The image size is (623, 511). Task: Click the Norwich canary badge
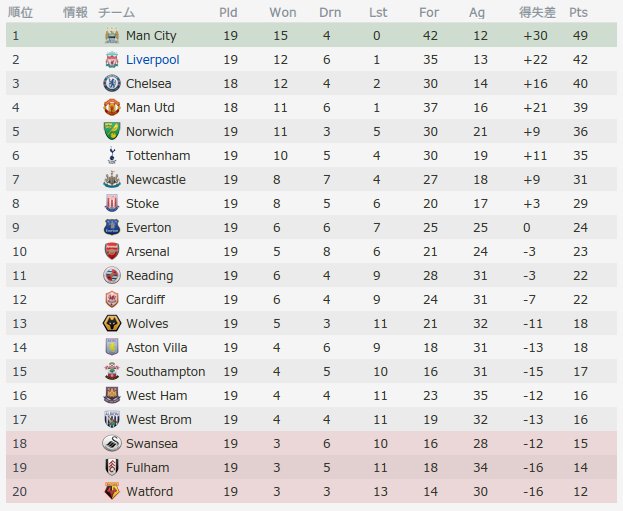click(112, 131)
